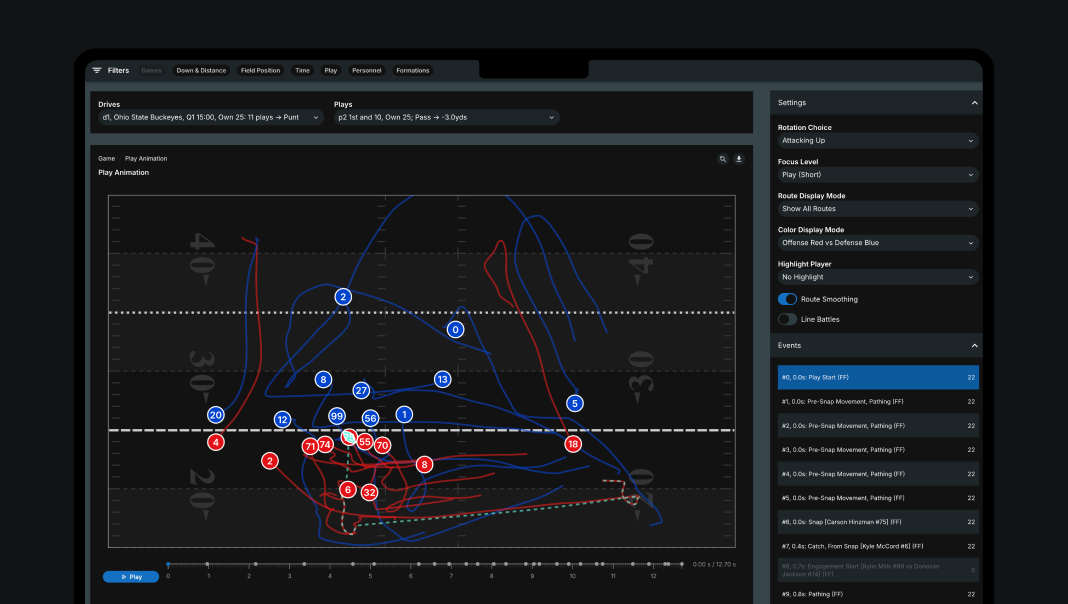Expand the Rotation Choice dropdown
Screen dimensions: 1068x604
[877, 141]
